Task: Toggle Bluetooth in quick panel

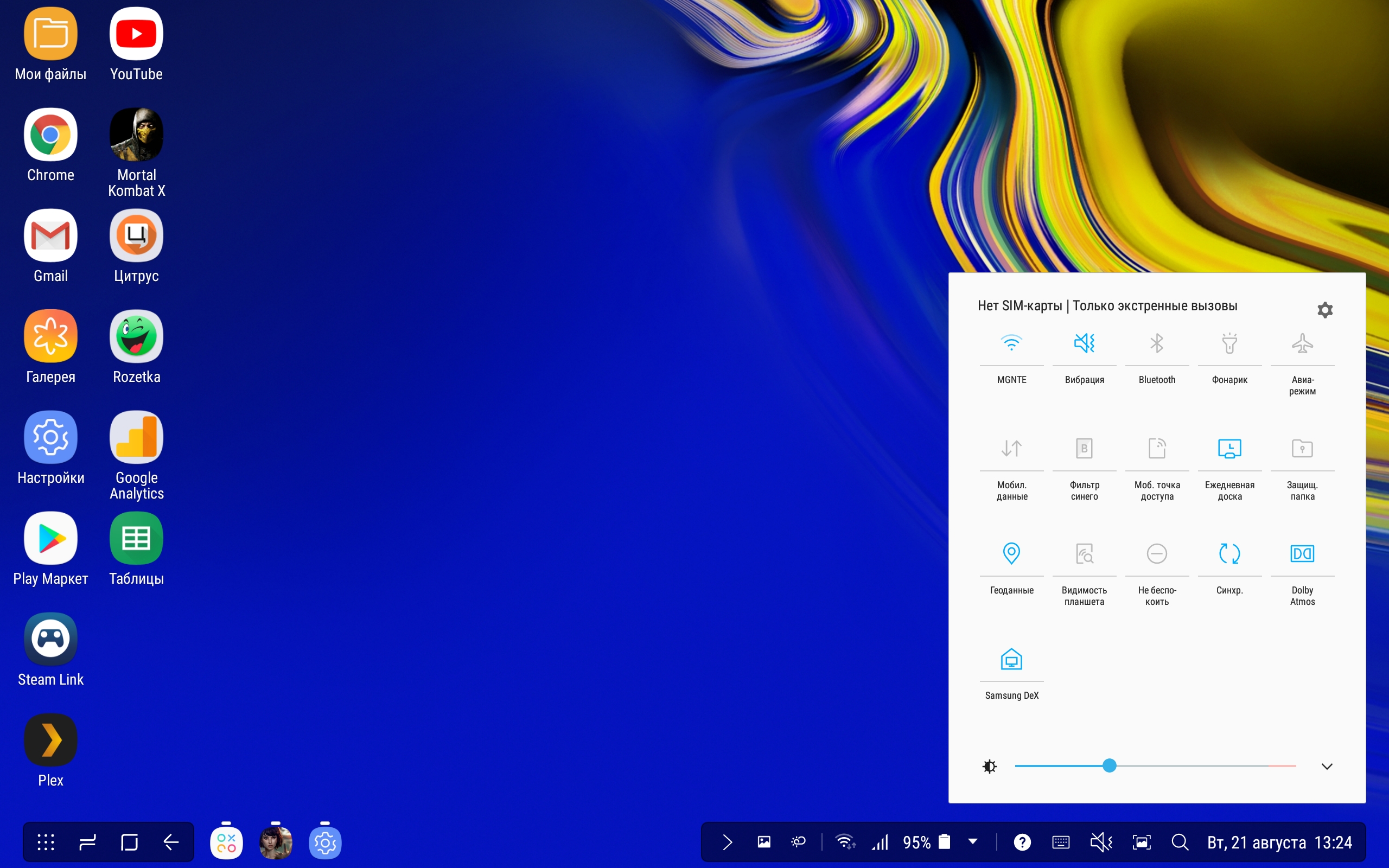Action: (x=1157, y=344)
